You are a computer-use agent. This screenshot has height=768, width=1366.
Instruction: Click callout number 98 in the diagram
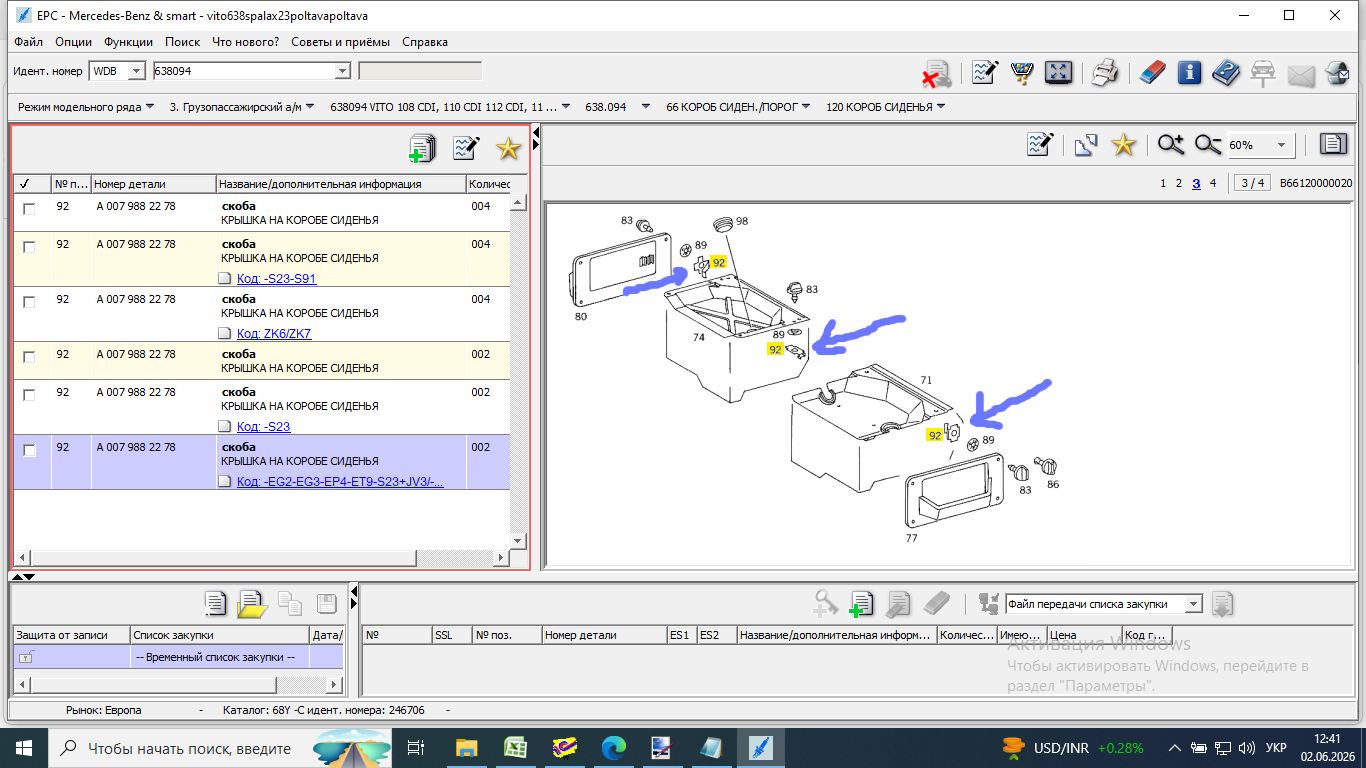(742, 221)
